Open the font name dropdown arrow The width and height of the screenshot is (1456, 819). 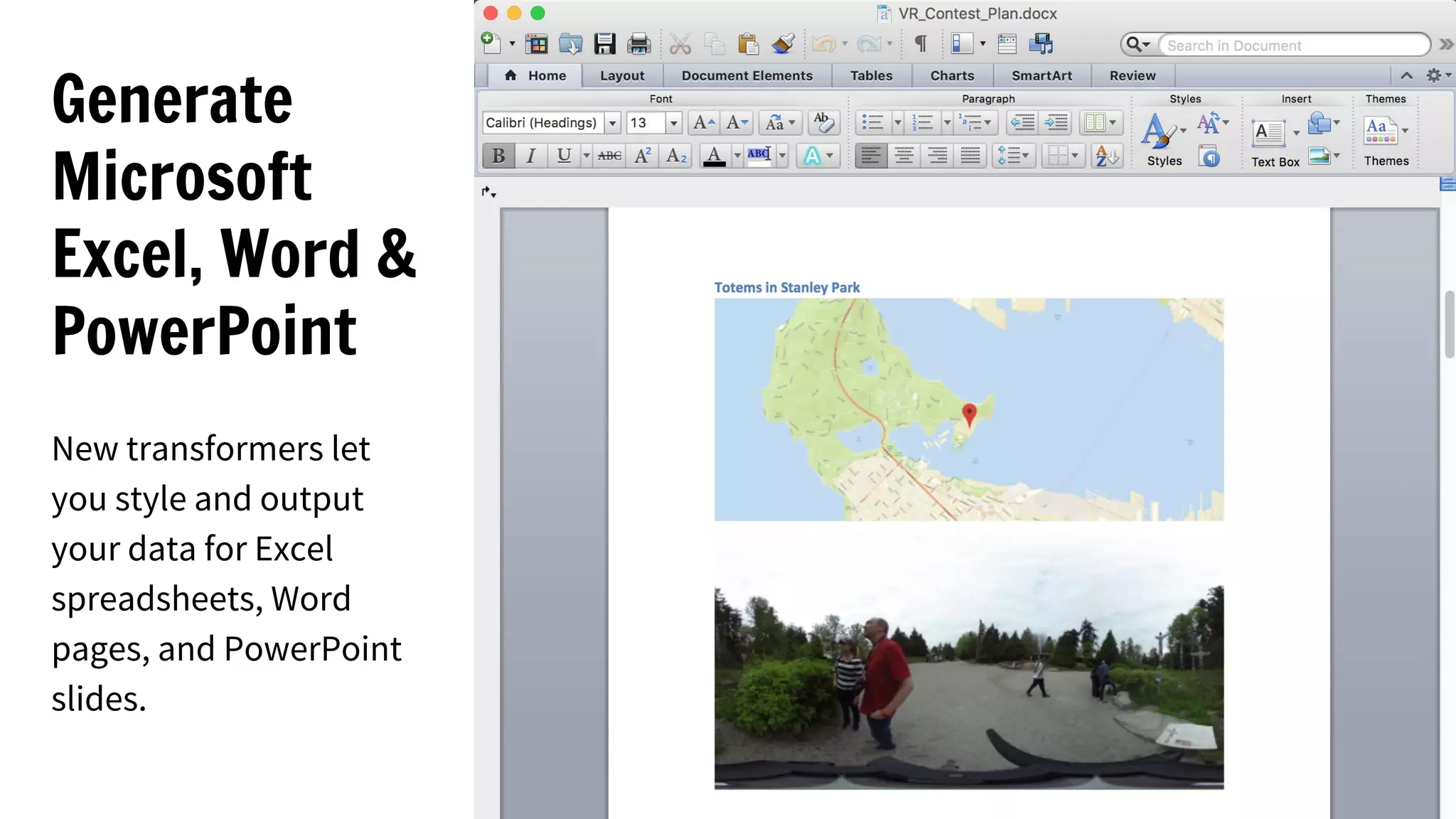pyautogui.click(x=612, y=123)
